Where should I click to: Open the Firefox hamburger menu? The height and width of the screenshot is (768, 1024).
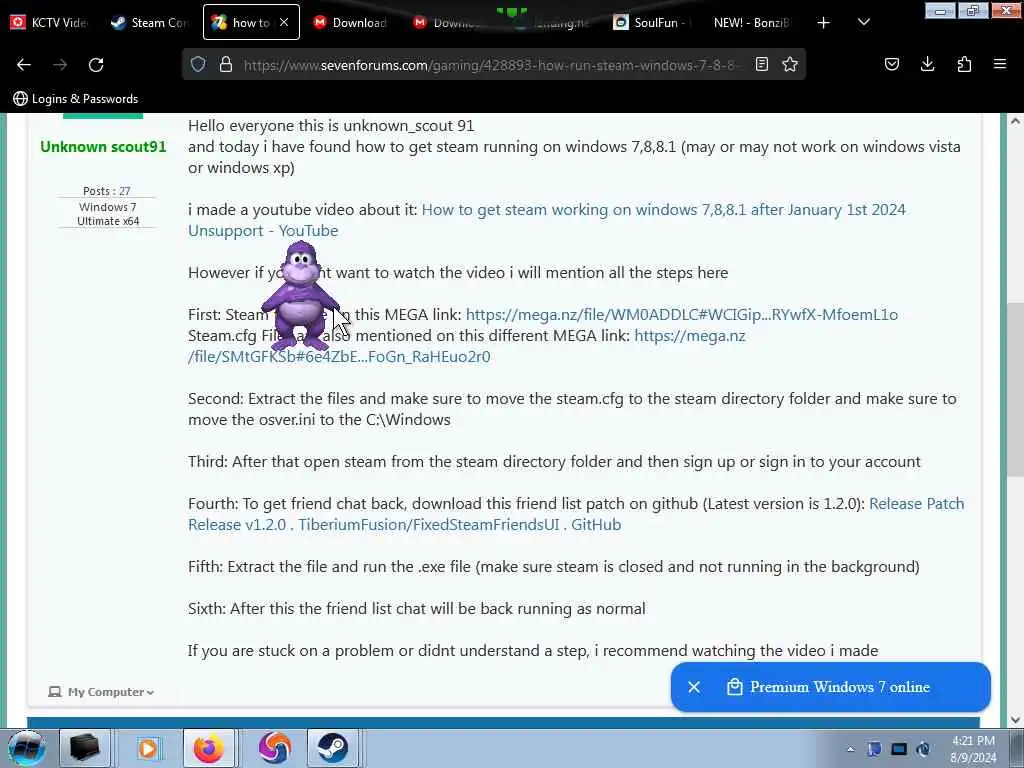click(x=1000, y=64)
